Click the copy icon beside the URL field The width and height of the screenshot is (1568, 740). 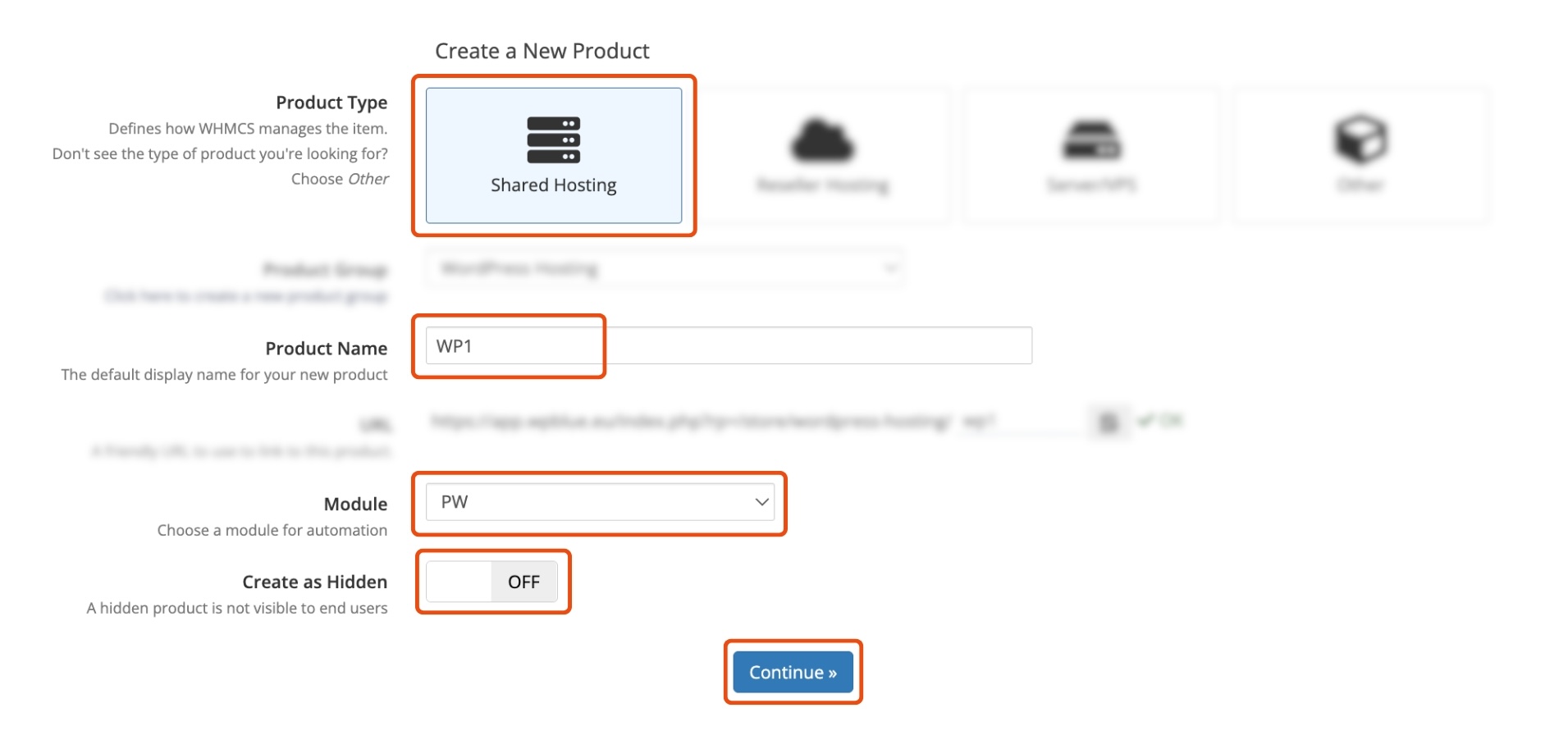tap(1109, 422)
